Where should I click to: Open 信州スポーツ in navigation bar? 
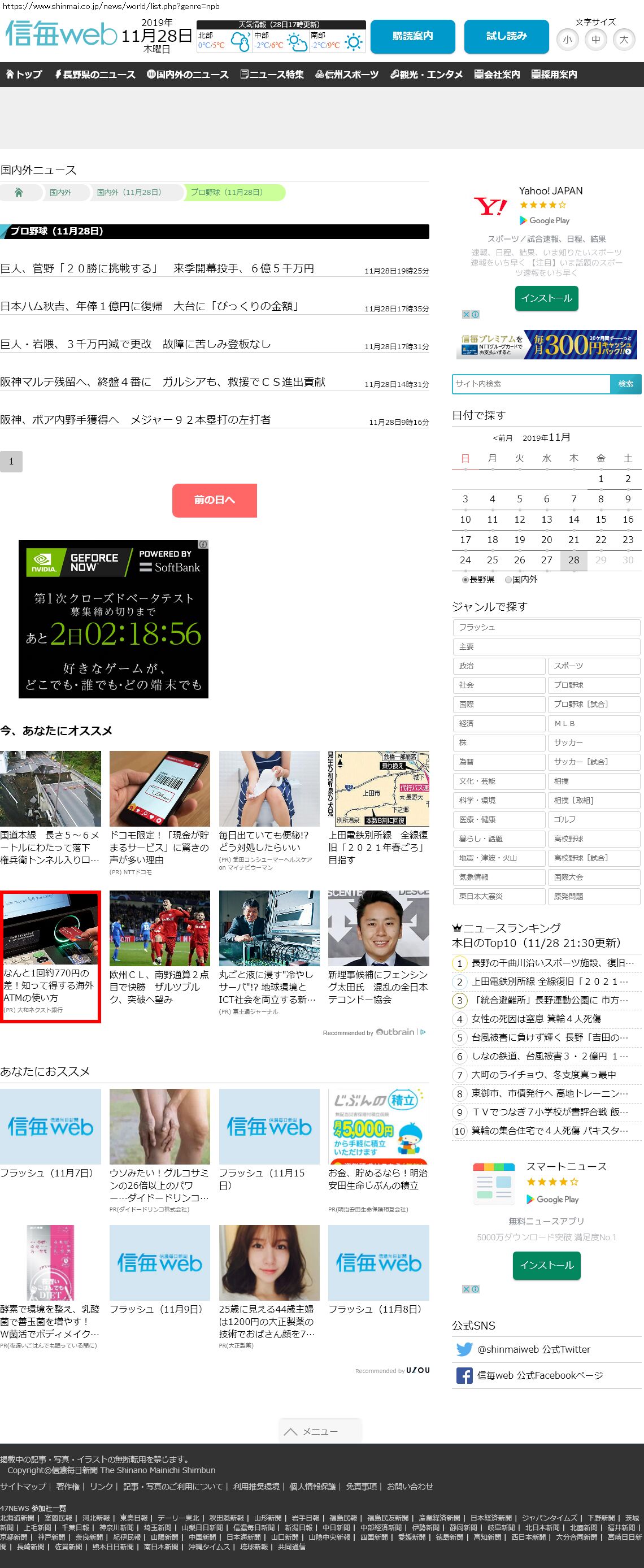point(346,74)
